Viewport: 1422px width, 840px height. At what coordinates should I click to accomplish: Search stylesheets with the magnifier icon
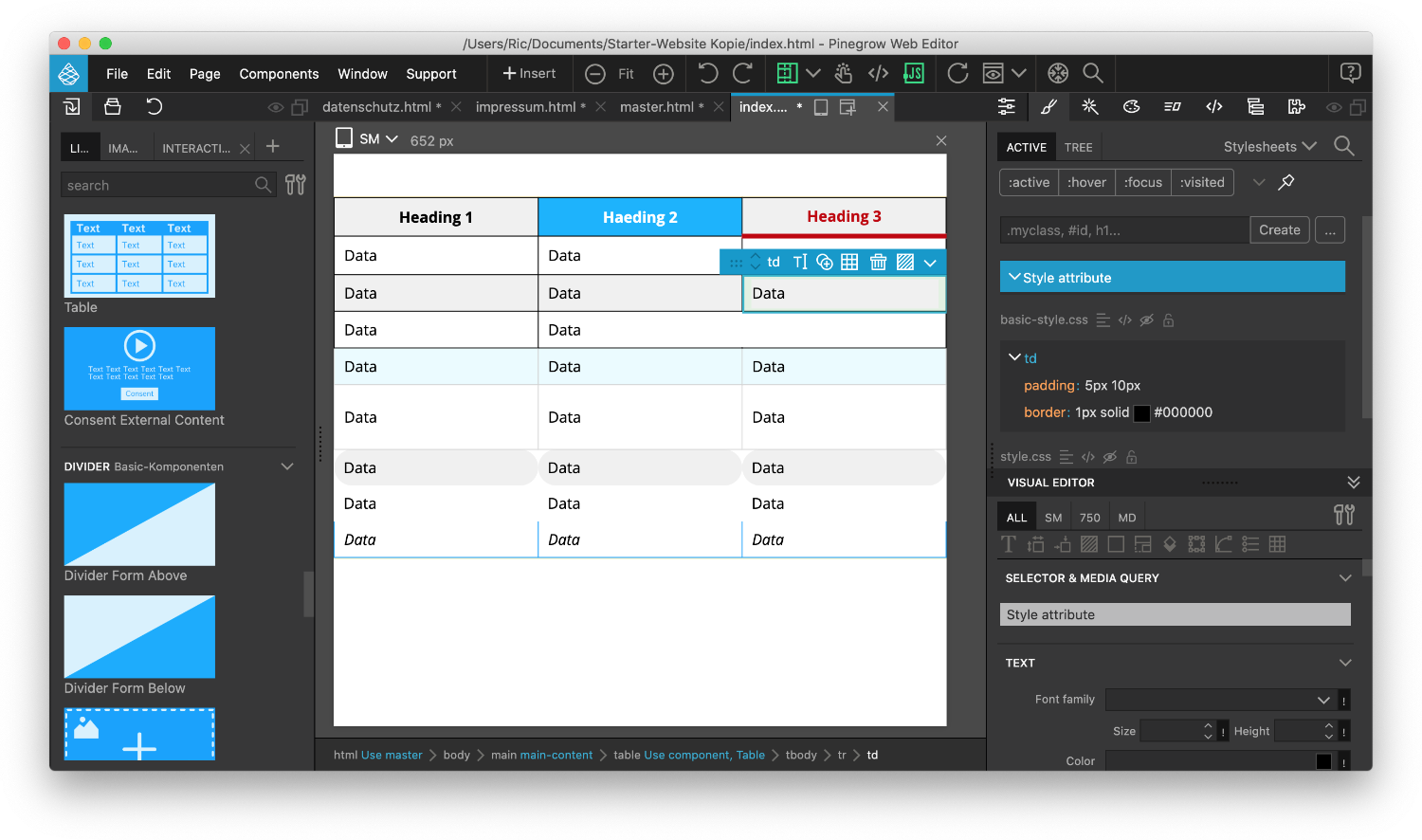(x=1343, y=146)
